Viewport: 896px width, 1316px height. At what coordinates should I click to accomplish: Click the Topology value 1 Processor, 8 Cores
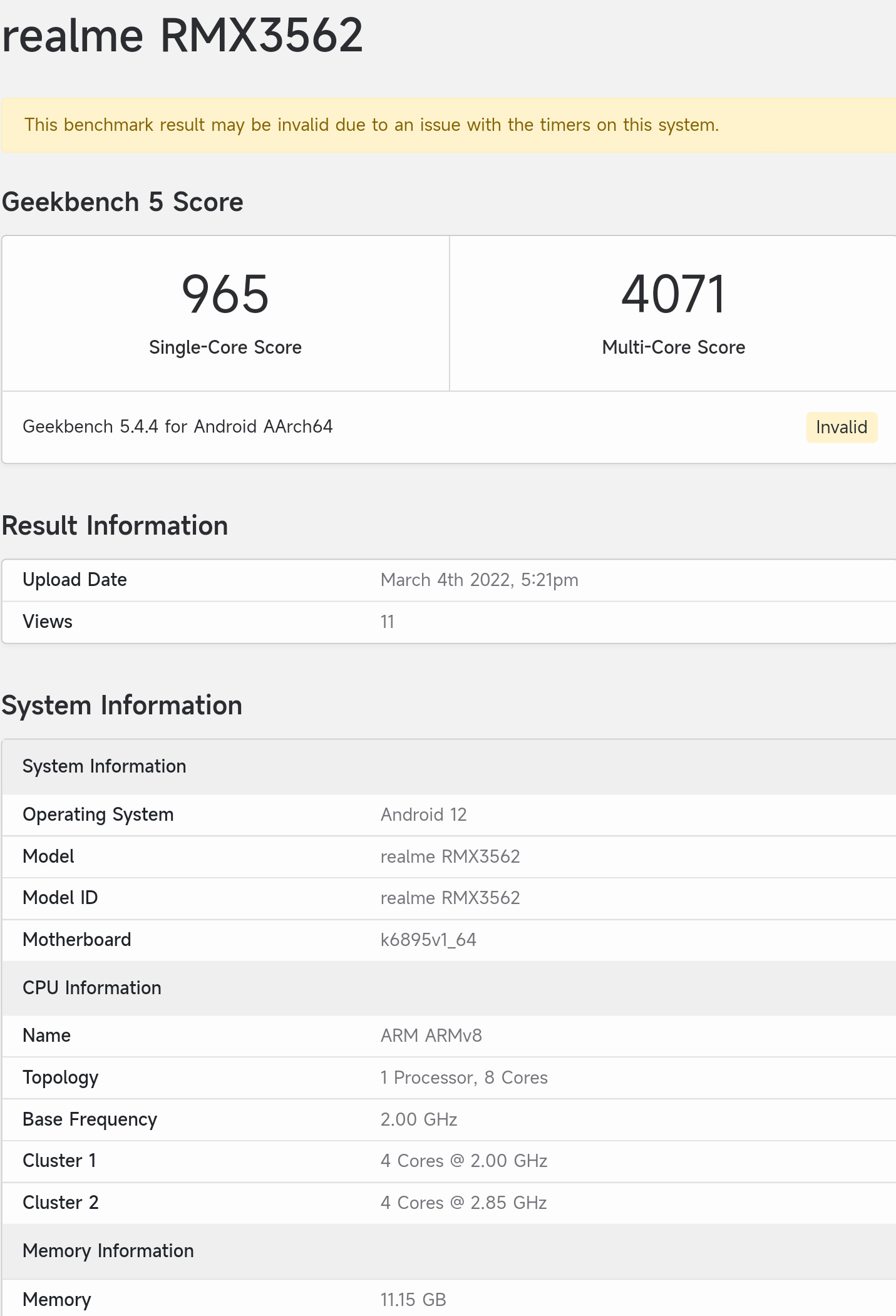[464, 1078]
